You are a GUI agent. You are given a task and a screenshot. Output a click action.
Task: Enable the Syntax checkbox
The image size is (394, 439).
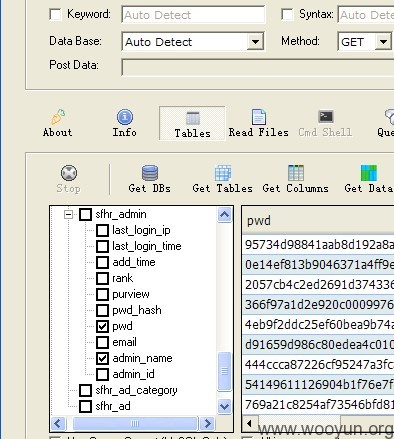click(287, 14)
